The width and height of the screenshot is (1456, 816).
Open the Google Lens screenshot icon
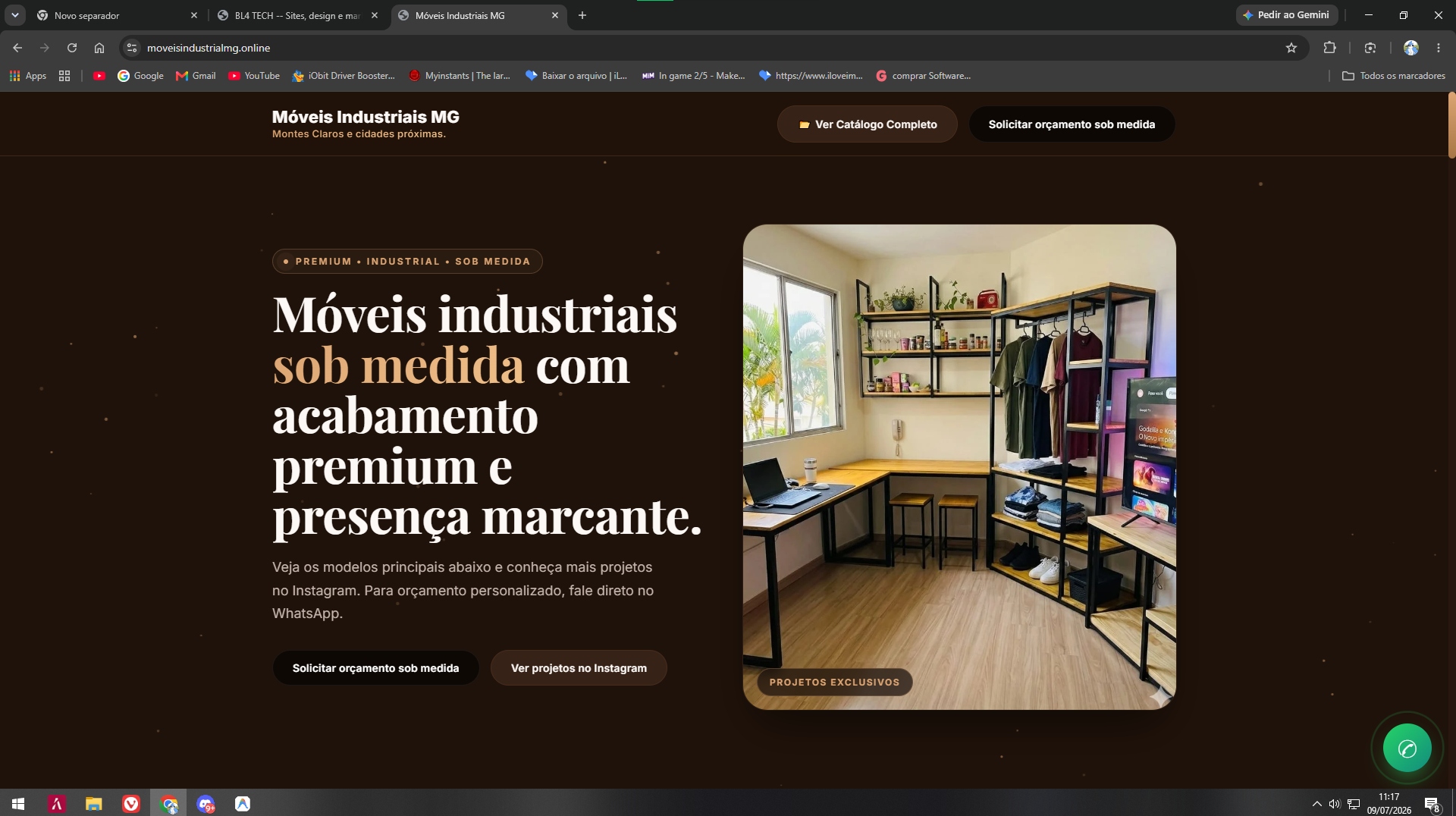pyautogui.click(x=1370, y=48)
